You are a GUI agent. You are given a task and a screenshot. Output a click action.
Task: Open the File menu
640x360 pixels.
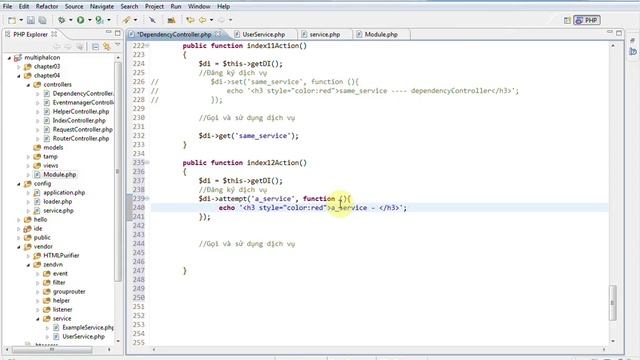click(7, 7)
